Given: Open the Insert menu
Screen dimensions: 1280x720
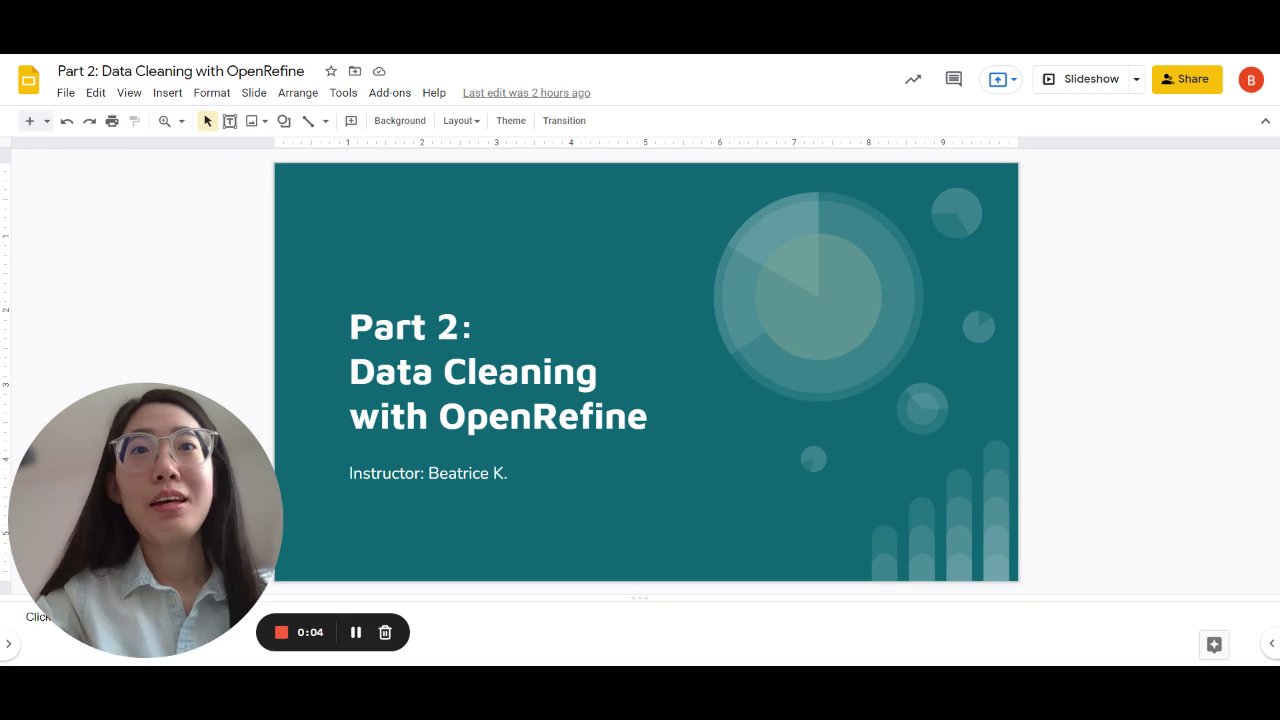Looking at the screenshot, I should (x=167, y=93).
